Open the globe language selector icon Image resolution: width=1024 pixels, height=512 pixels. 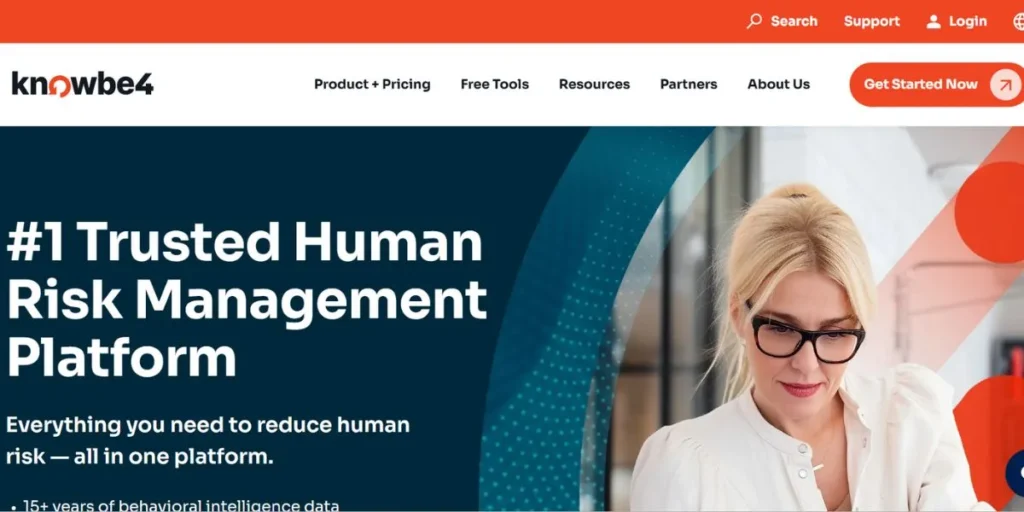pos(1019,22)
